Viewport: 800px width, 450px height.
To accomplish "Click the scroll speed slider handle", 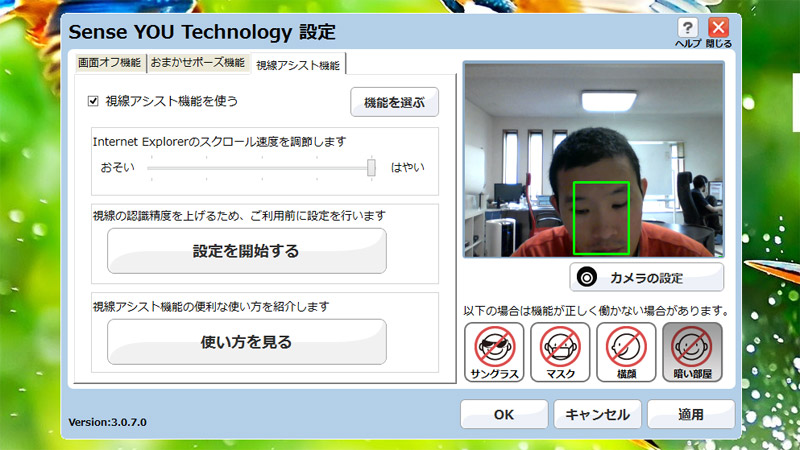I will (371, 167).
